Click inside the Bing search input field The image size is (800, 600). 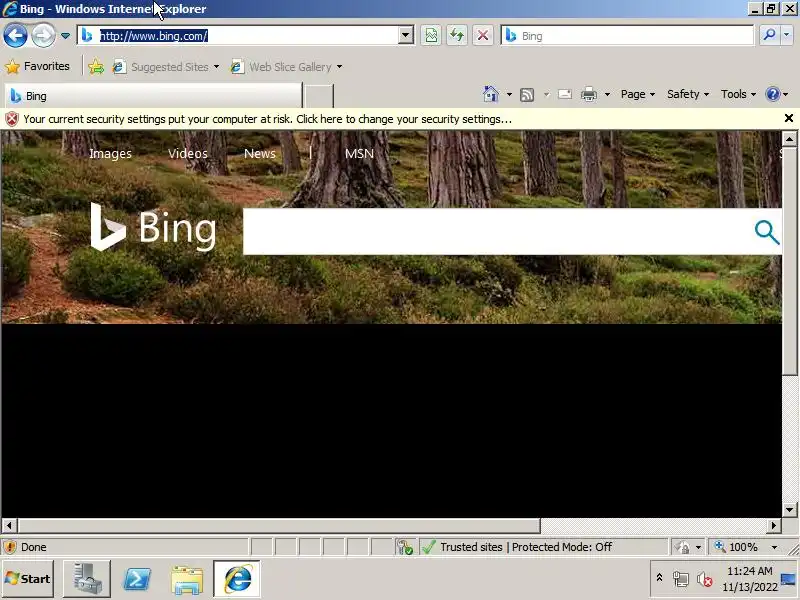point(497,232)
